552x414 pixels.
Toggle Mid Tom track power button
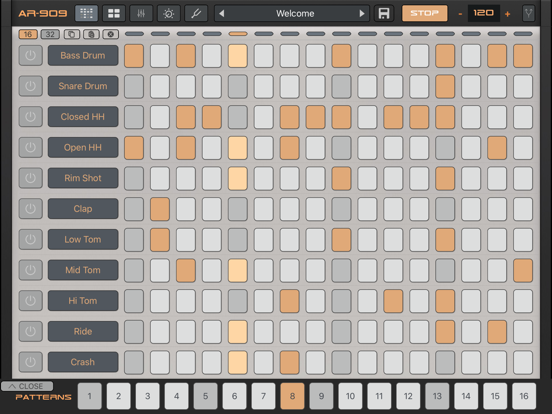point(31,270)
